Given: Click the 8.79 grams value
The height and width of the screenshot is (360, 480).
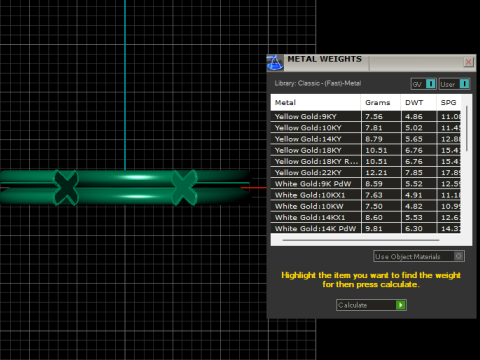Looking at the screenshot, I should coord(374,139).
